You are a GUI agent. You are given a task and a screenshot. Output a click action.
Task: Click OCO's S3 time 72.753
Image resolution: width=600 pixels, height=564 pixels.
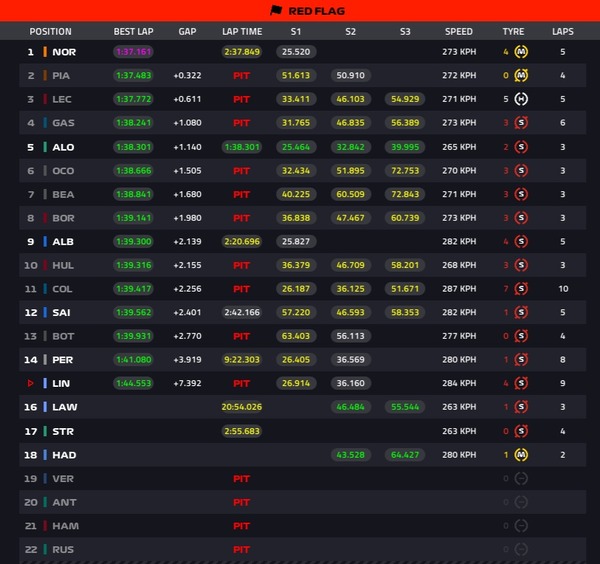tap(405, 171)
